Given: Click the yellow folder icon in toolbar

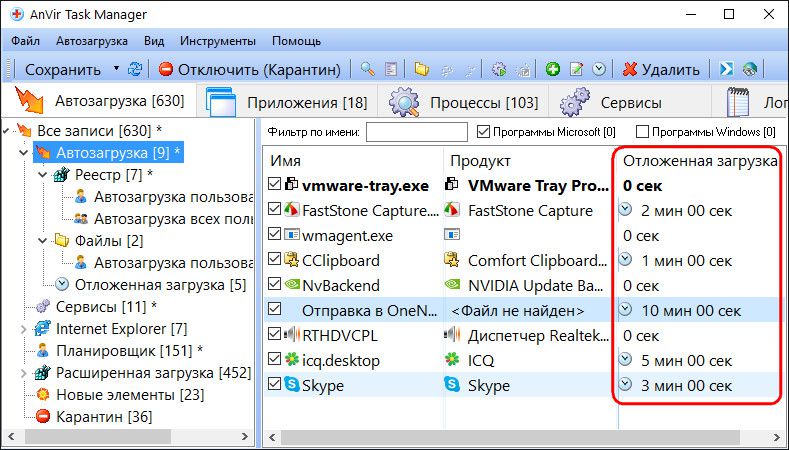Looking at the screenshot, I should pyautogui.click(x=421, y=69).
